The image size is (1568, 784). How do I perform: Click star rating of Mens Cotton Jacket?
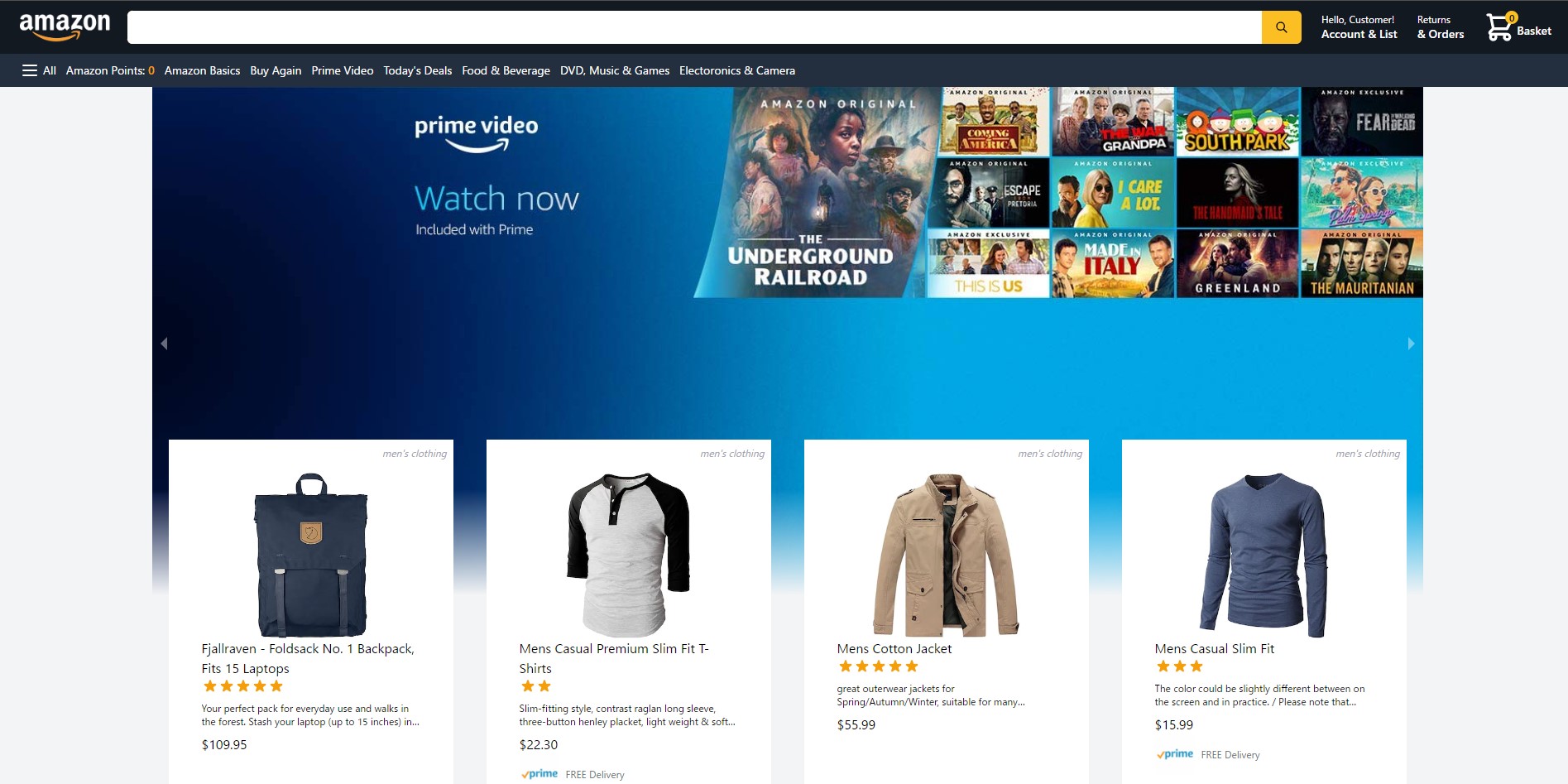879,666
